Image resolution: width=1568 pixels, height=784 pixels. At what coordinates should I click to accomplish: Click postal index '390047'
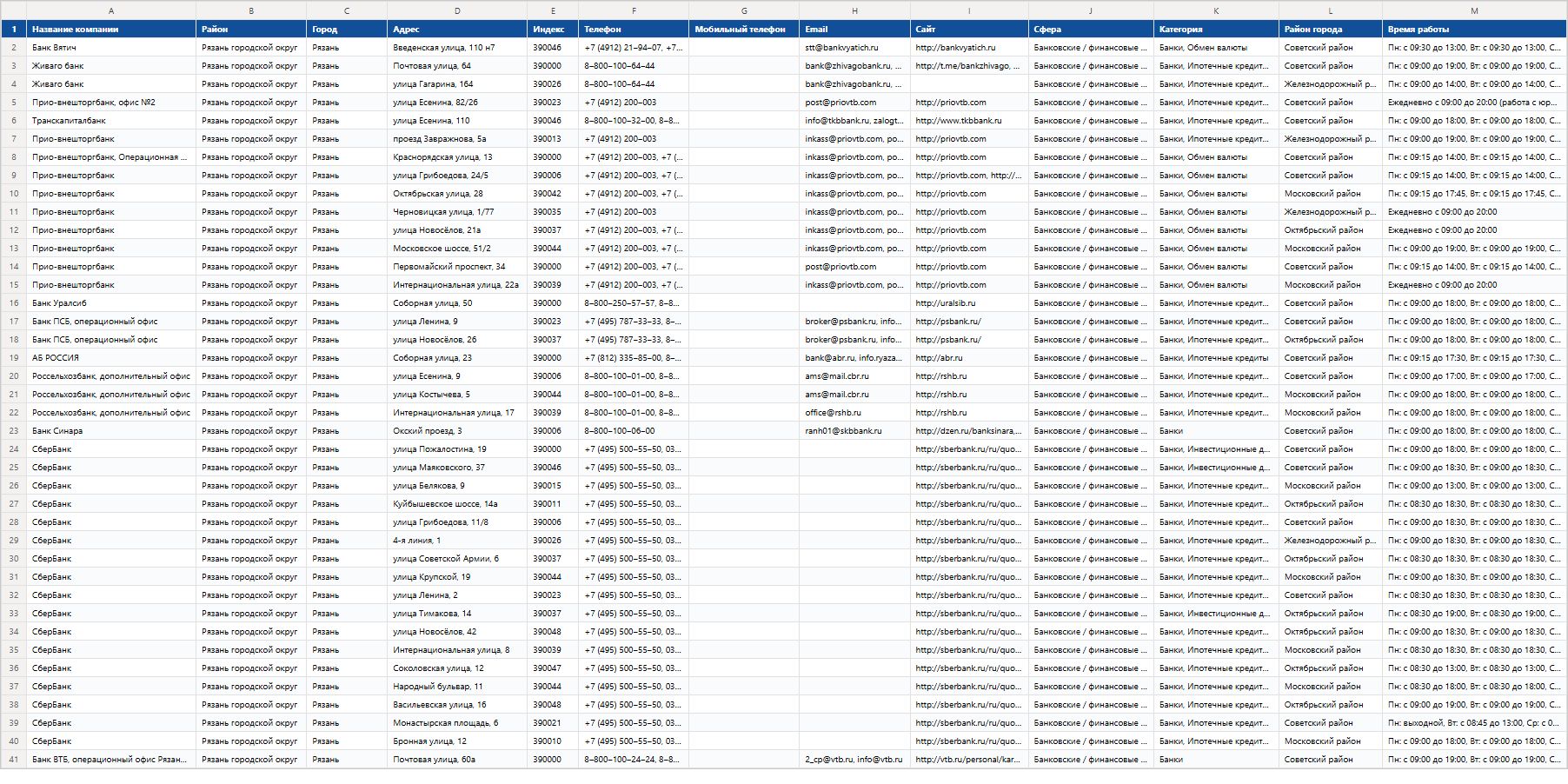click(x=553, y=668)
